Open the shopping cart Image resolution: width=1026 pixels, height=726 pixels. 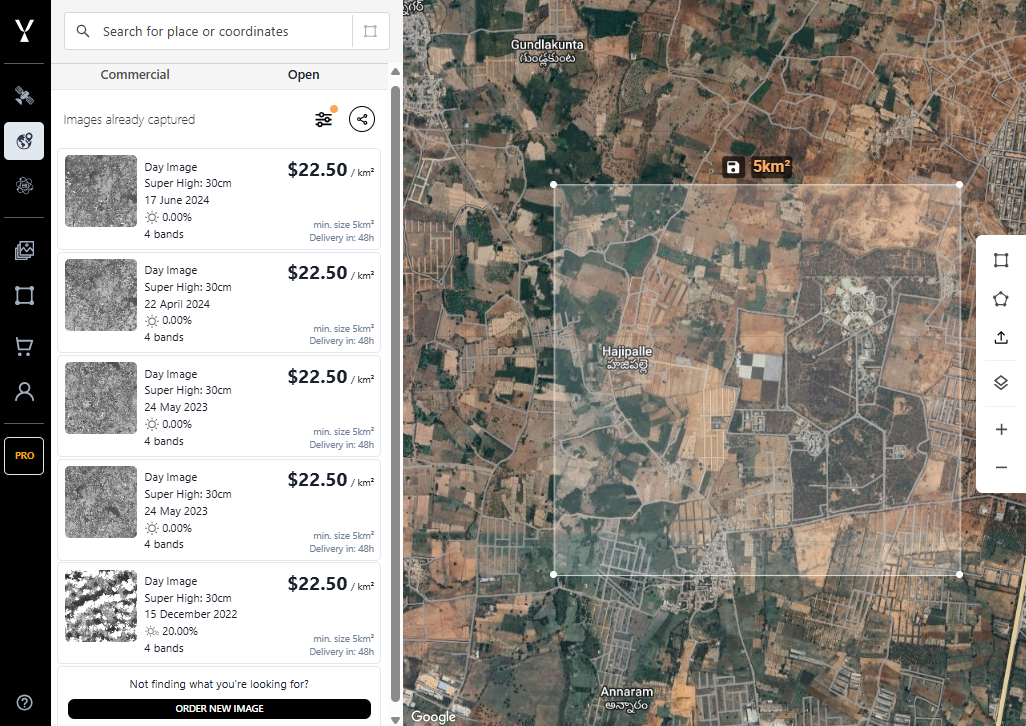(25, 347)
